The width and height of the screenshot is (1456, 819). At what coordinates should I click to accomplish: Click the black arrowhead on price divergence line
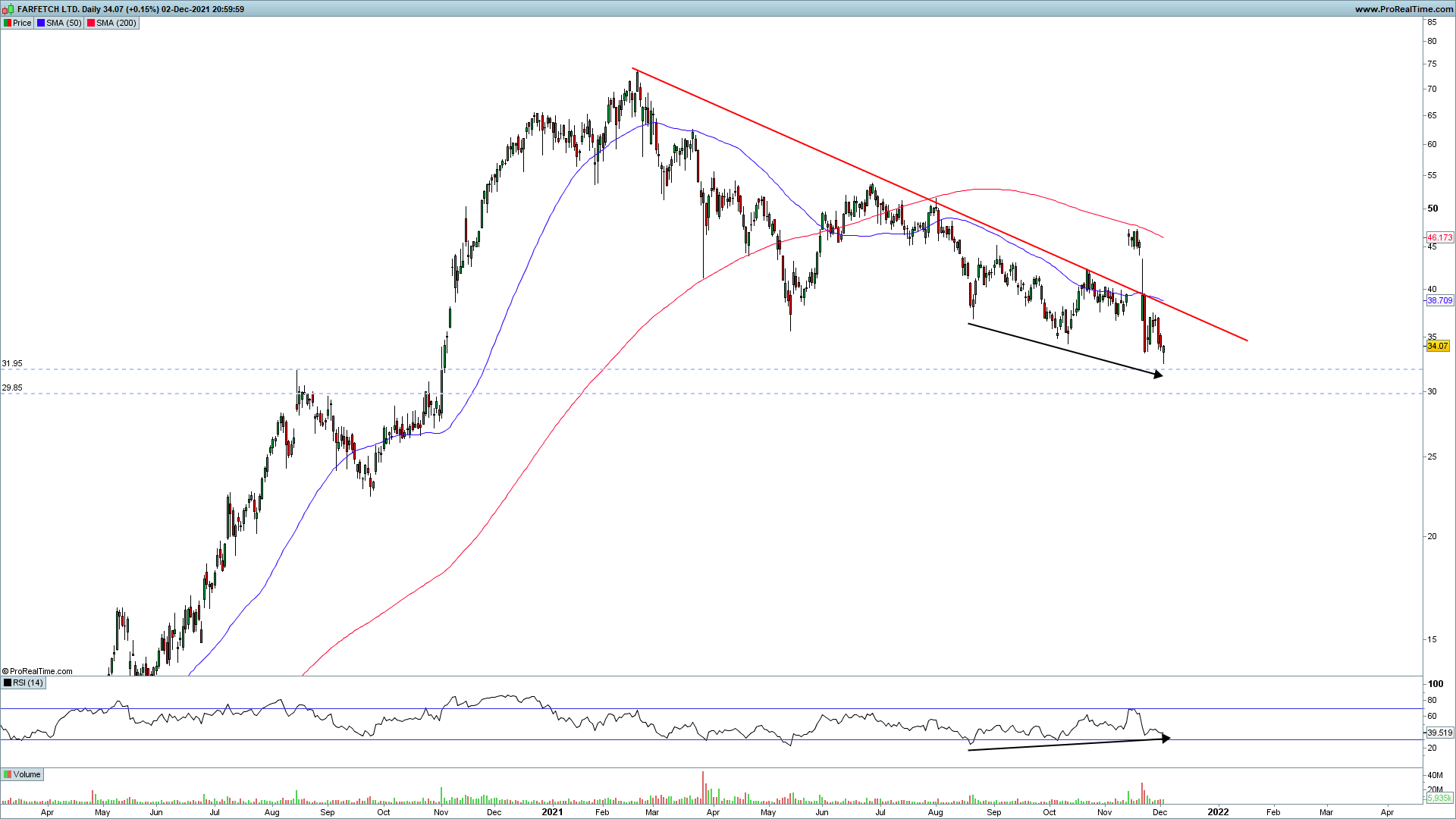(x=1158, y=374)
